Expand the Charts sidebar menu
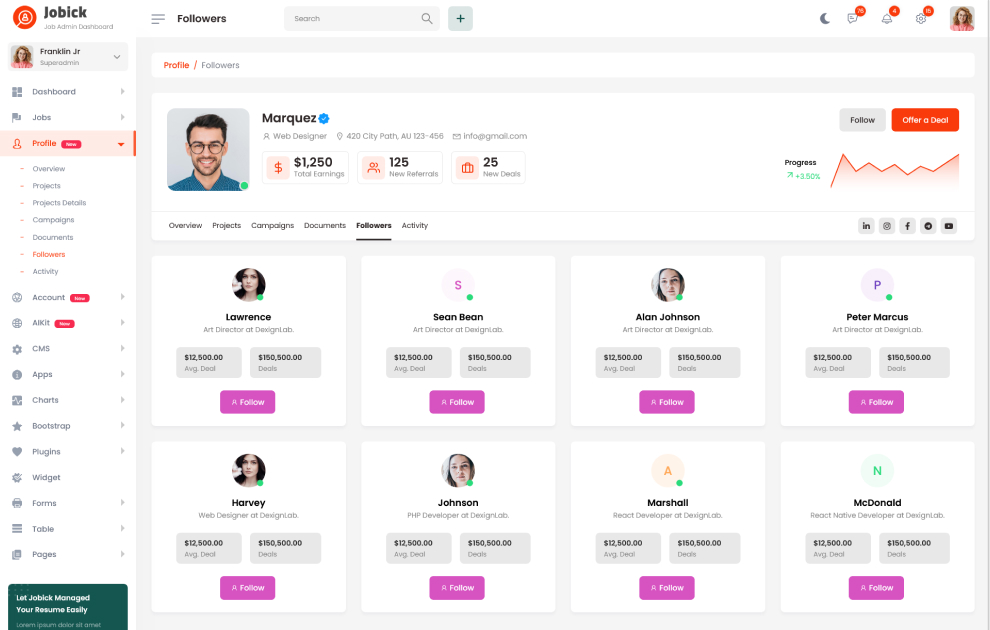Image resolution: width=990 pixels, height=630 pixels. coord(68,400)
